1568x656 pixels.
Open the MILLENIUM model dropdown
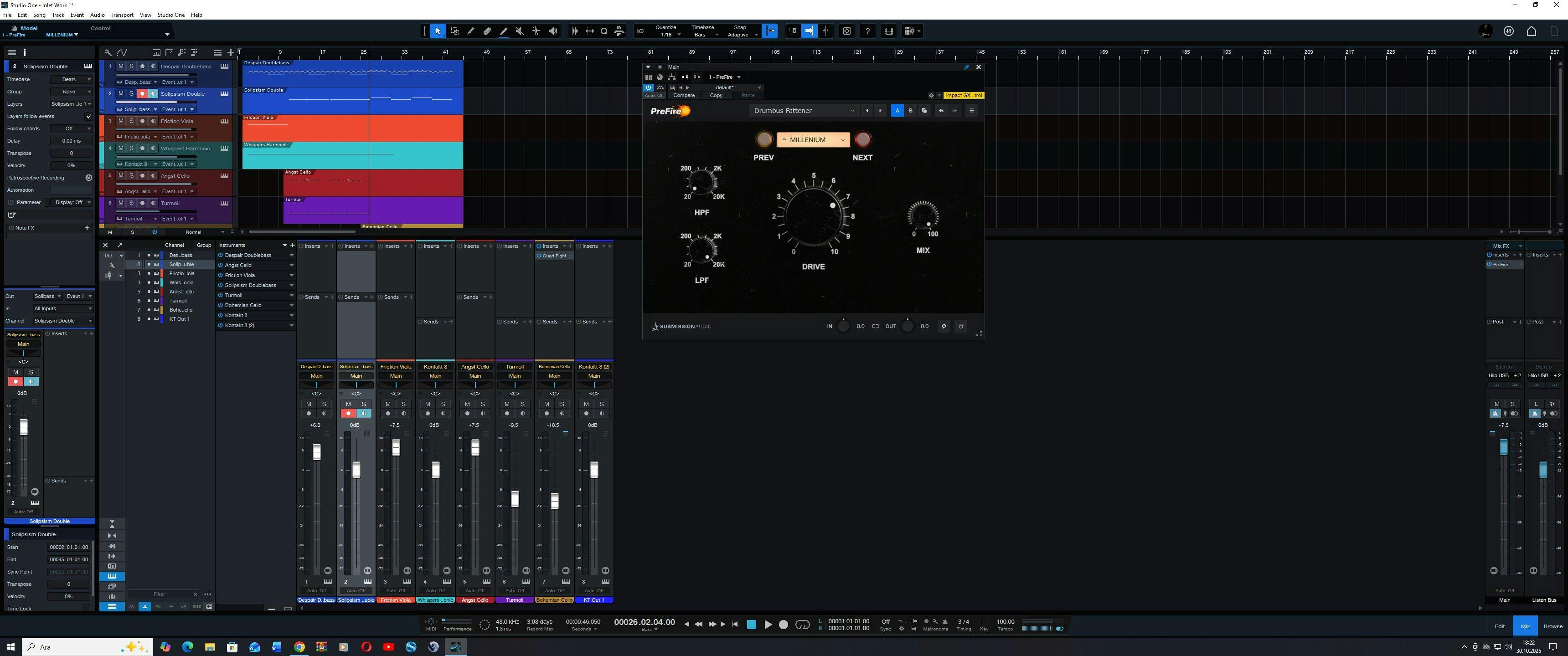(813, 140)
